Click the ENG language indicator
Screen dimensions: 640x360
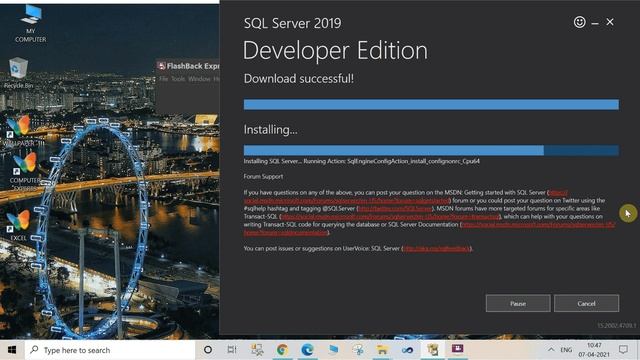point(566,350)
